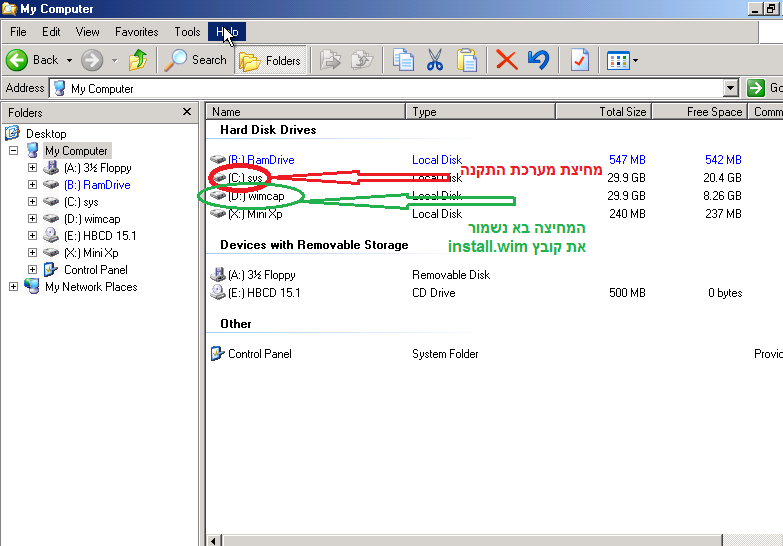Select My Computer in folder tree
This screenshot has height=546, width=783.
coord(76,151)
